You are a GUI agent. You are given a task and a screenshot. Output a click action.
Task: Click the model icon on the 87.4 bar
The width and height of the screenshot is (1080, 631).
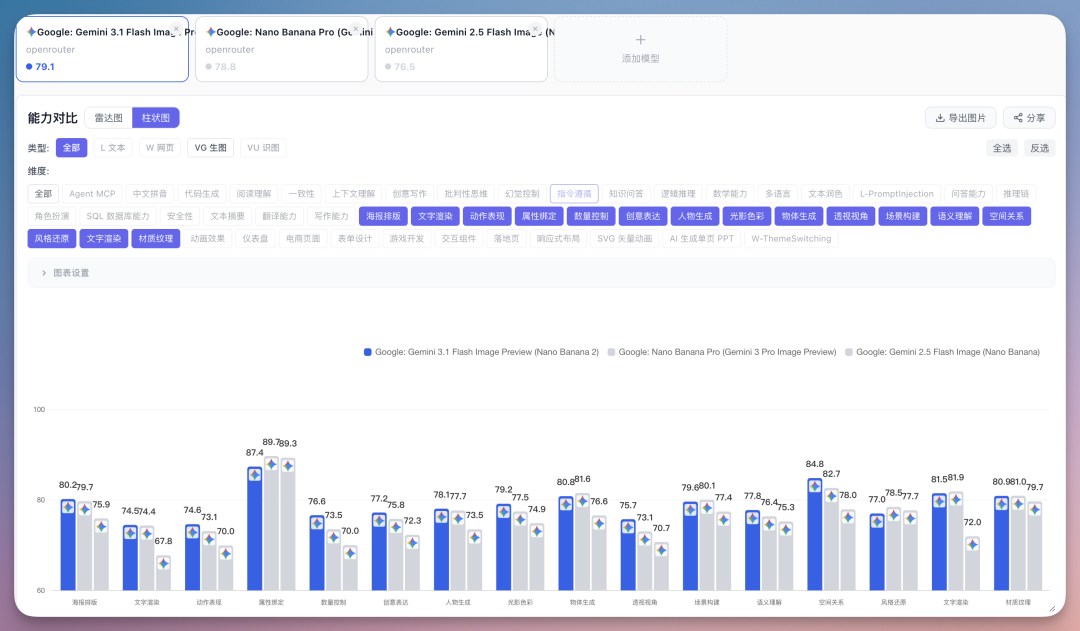(x=255, y=475)
